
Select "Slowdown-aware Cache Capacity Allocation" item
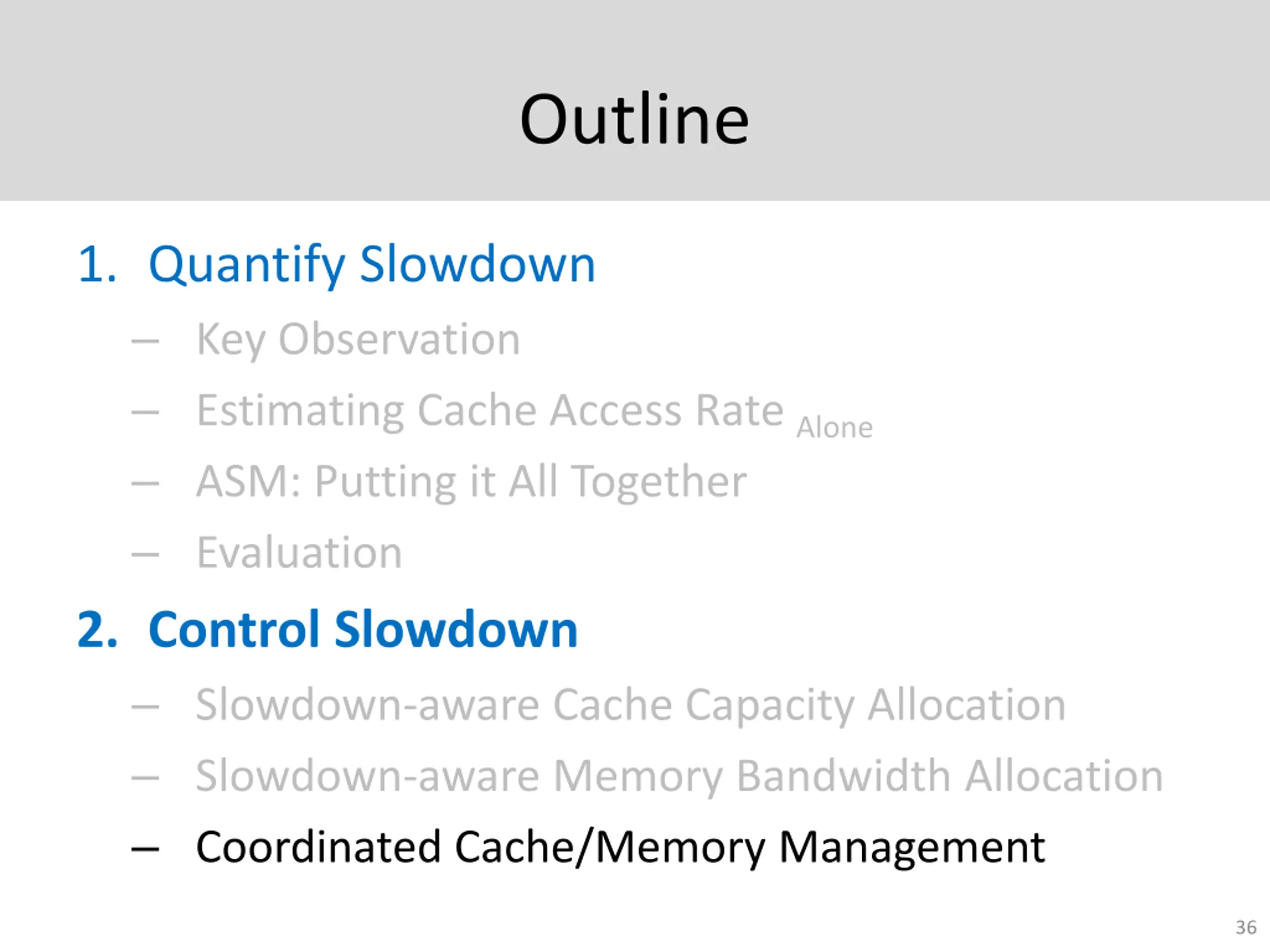[x=630, y=705]
